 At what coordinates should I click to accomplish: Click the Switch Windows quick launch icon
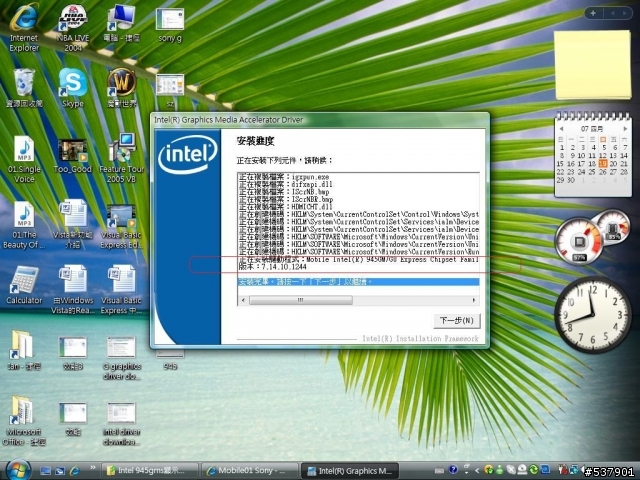click(x=60, y=471)
